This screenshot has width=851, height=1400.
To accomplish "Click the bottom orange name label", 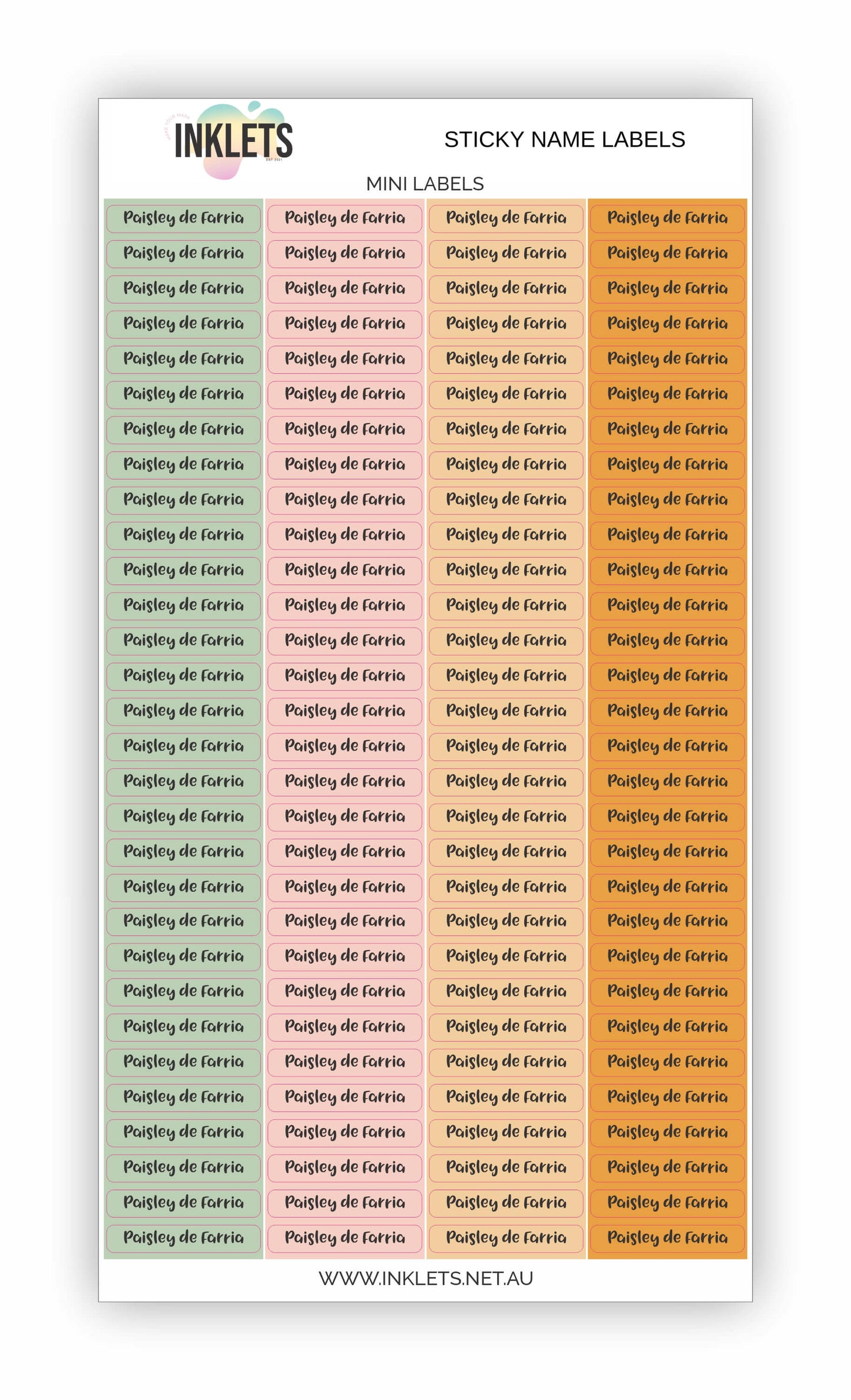I will coord(667,1238).
